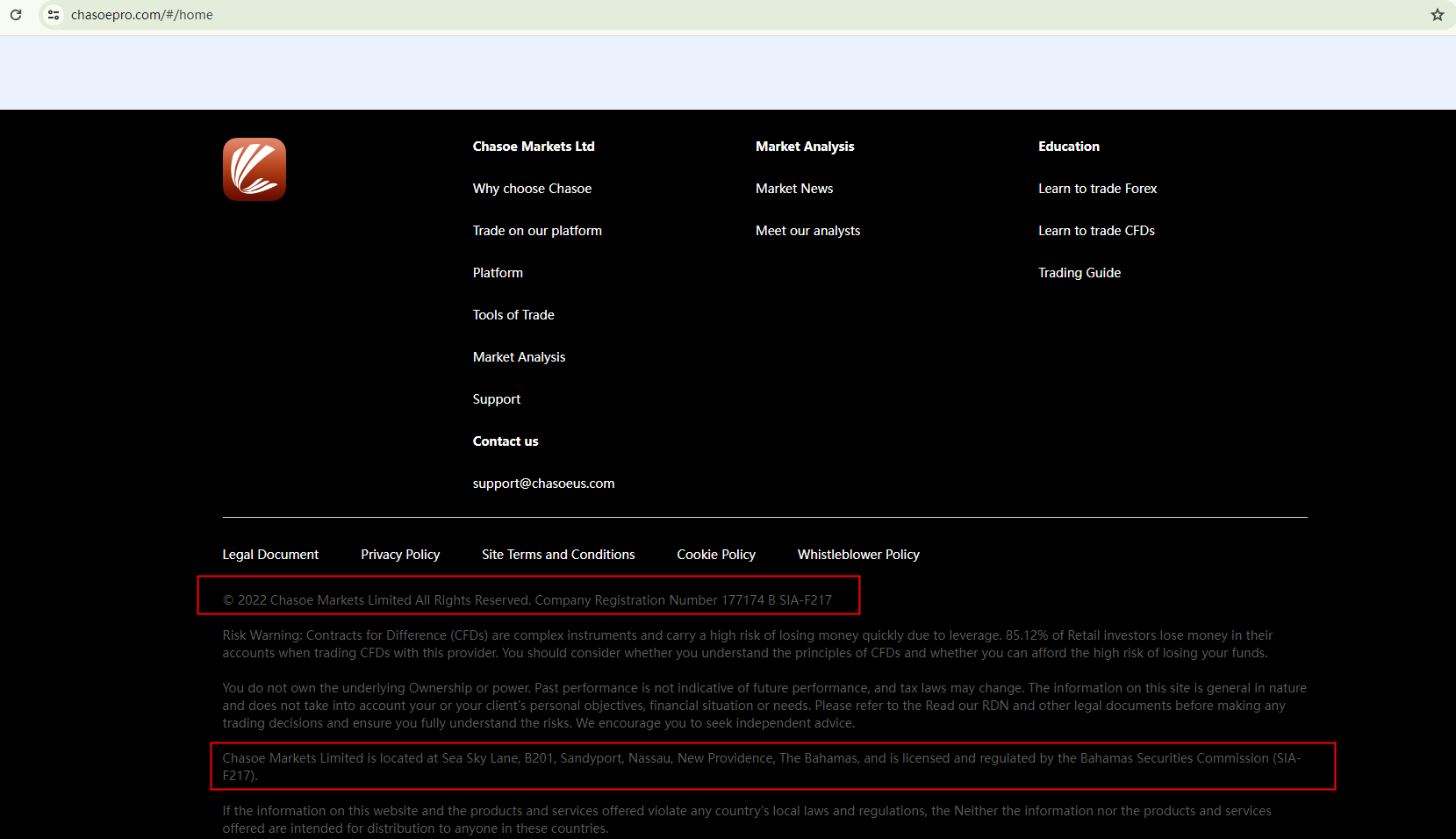Image resolution: width=1456 pixels, height=839 pixels.
Task: Open Learn to trade CFDs
Action: (x=1096, y=231)
